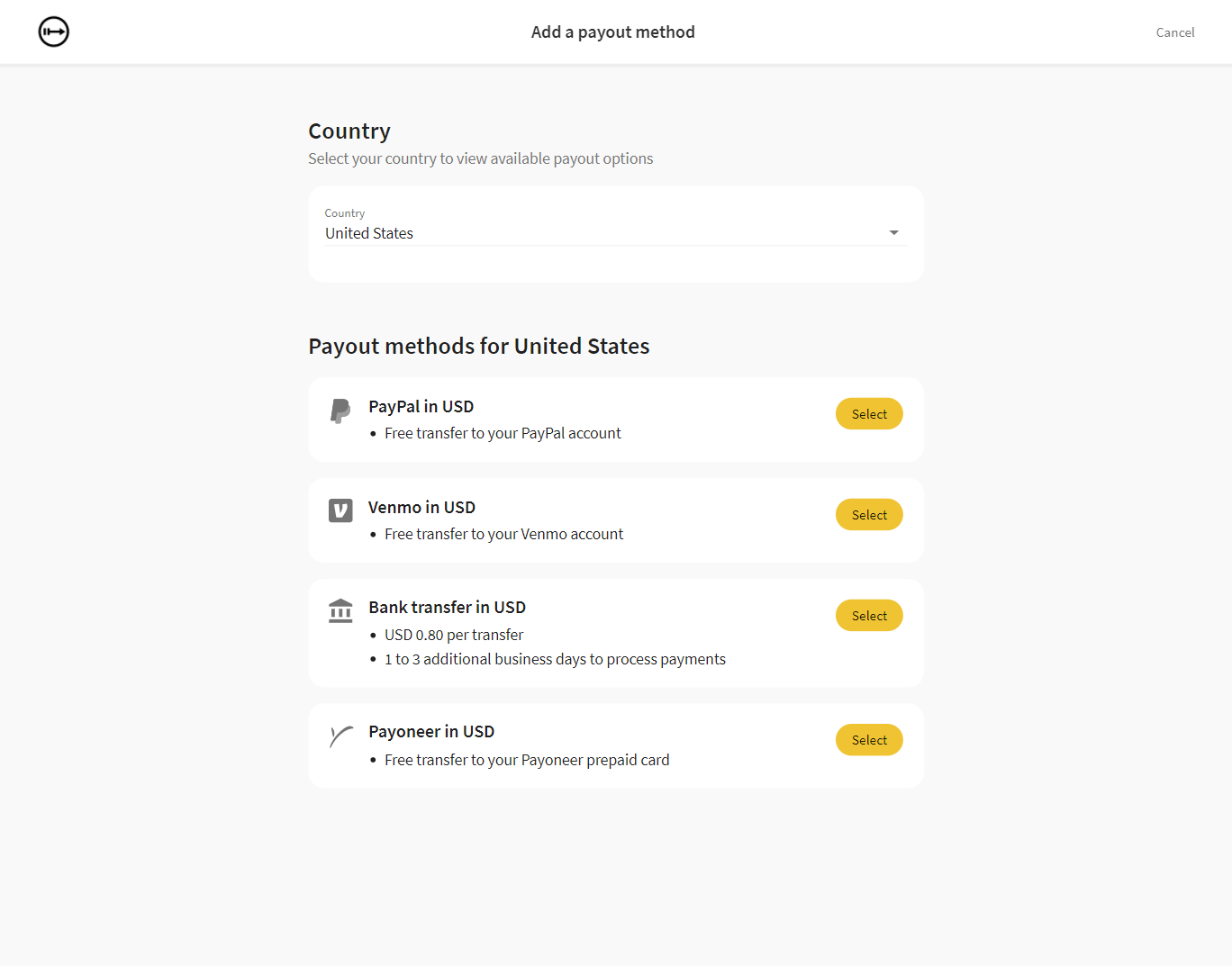Click the 'Bank transfer in USD' title
Viewport: 1232px width, 966px height.
coord(447,608)
